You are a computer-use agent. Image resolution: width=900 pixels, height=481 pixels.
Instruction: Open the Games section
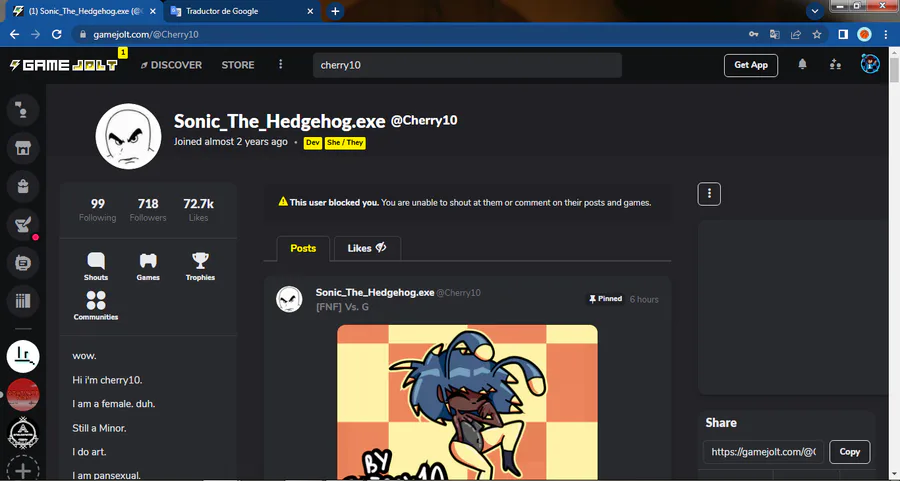(148, 266)
